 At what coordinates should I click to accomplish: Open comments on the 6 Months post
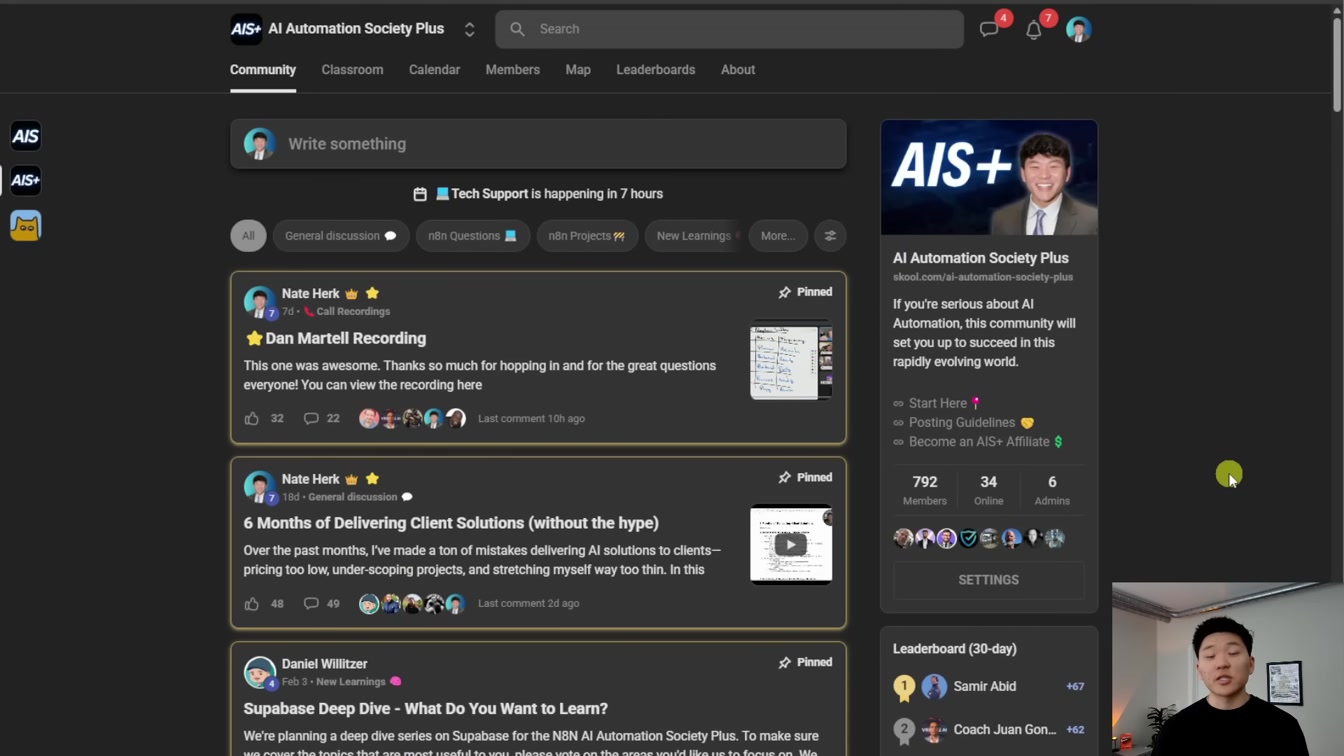click(x=311, y=604)
